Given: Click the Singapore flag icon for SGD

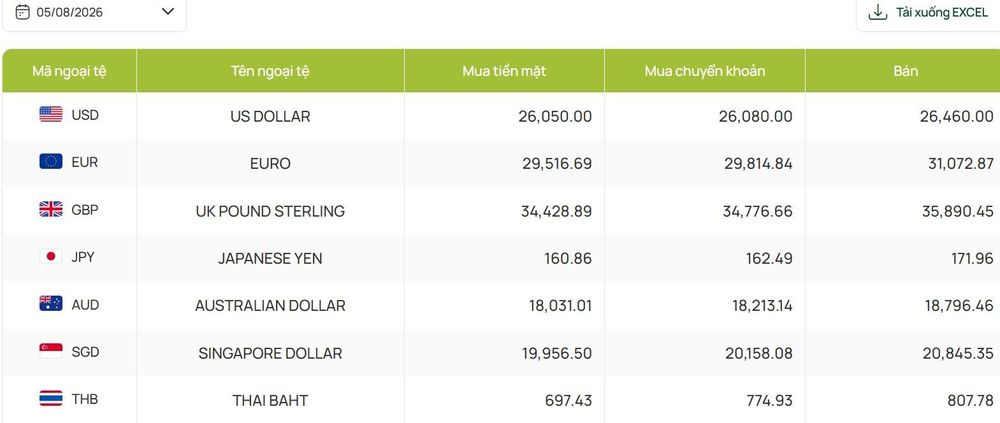Looking at the screenshot, I should pyautogui.click(x=51, y=352).
